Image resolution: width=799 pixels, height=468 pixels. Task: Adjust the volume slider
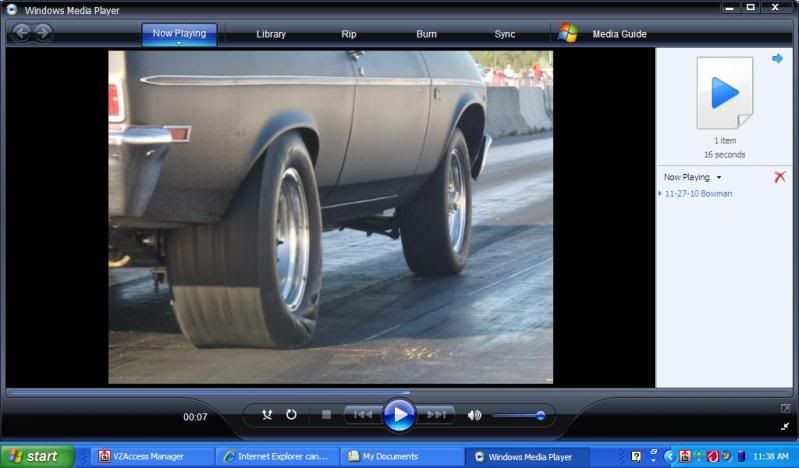coord(519,415)
